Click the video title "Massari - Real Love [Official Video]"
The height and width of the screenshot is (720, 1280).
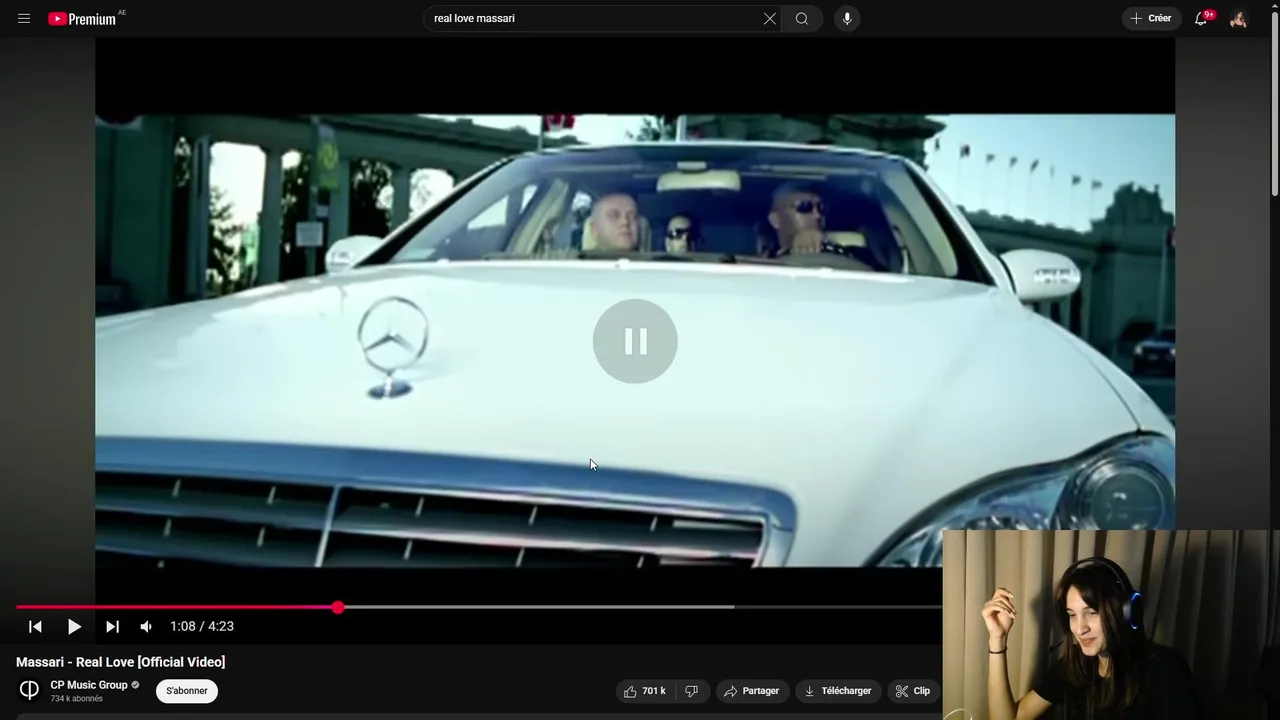point(121,662)
